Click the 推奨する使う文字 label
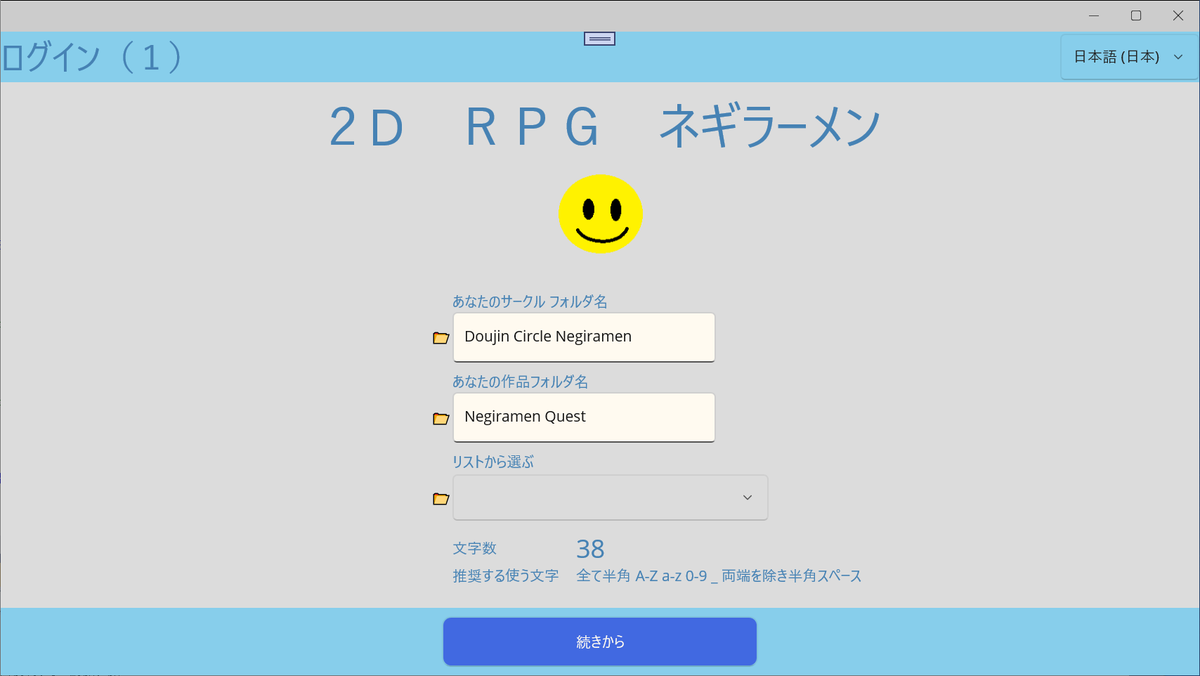 505,576
